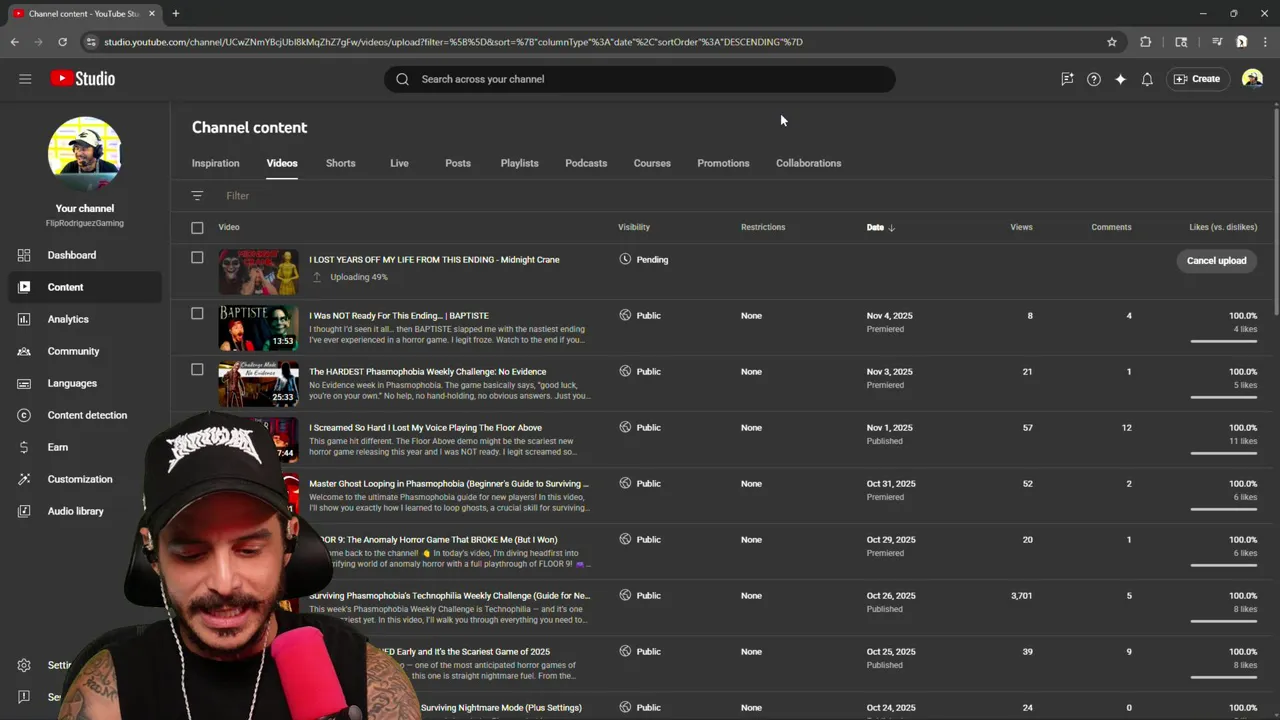This screenshot has width=1280, height=720.
Task: Open the send feedback icon in header
Action: (x=1067, y=79)
